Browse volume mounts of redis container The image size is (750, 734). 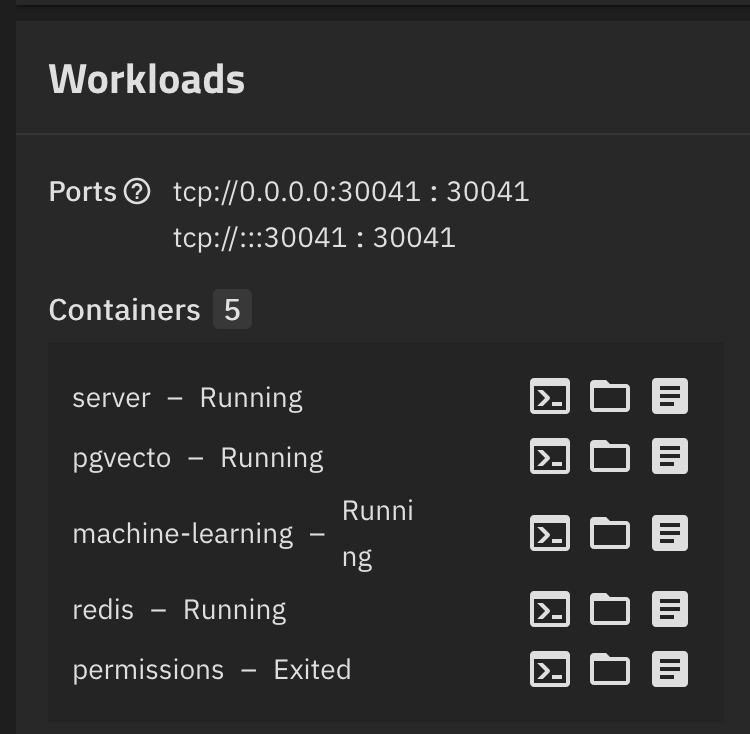(x=610, y=609)
